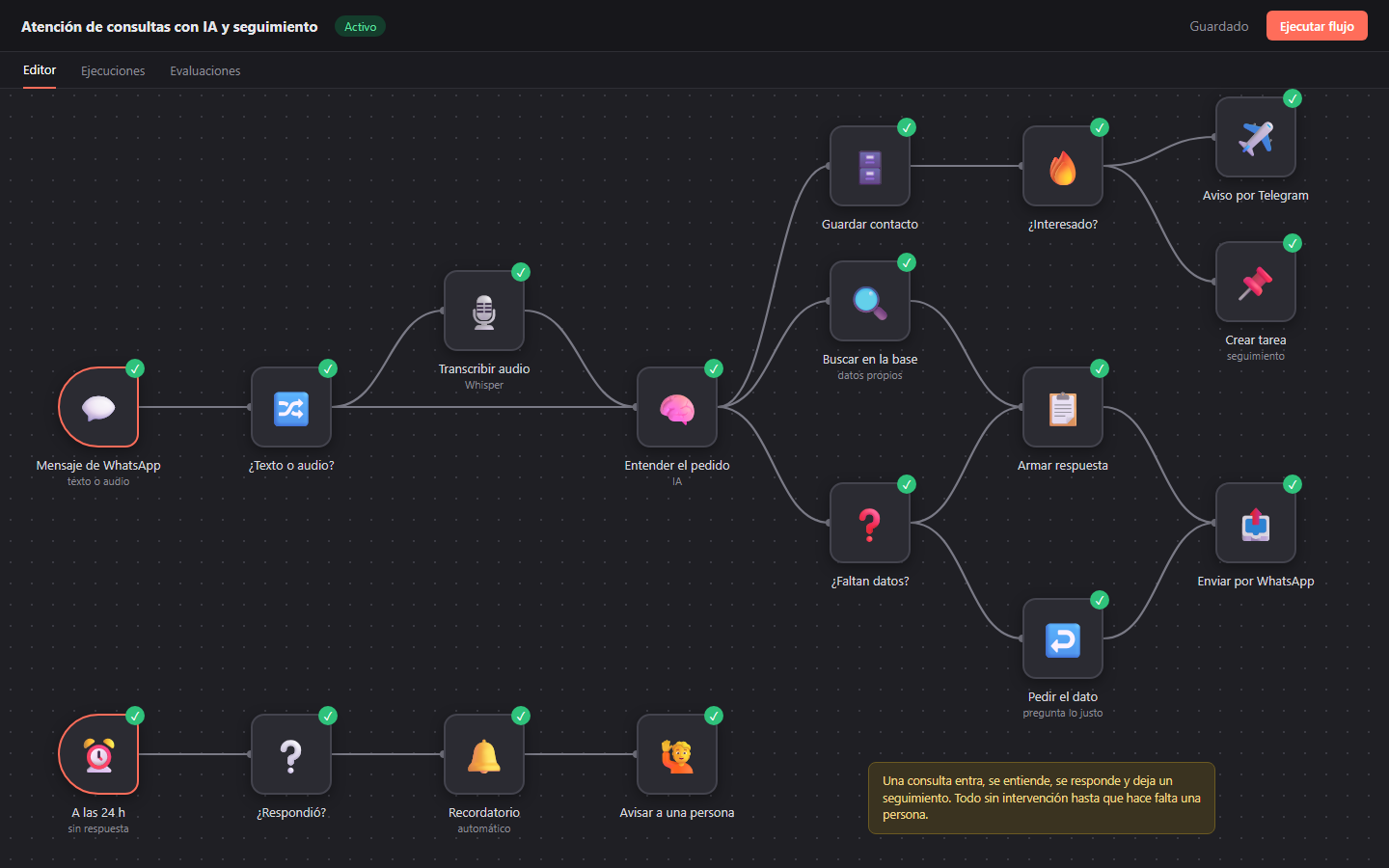This screenshot has width=1389, height=868.
Task: Select the ¿Interesado? flame node
Action: coord(1063,166)
